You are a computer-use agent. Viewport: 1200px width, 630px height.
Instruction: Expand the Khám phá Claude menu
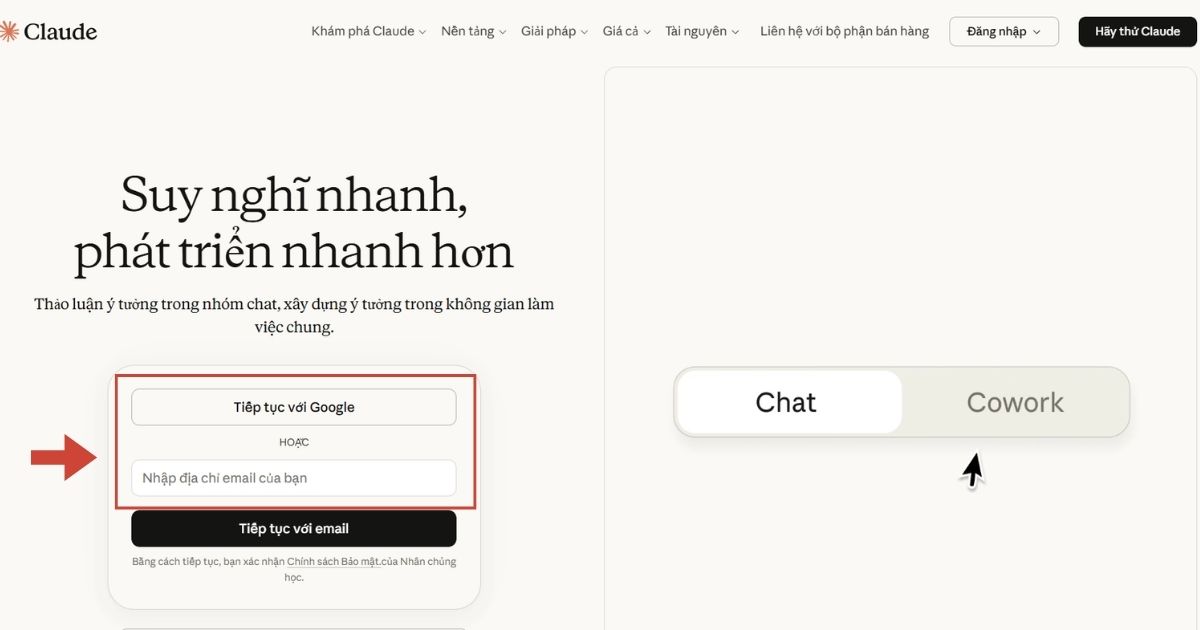(369, 31)
